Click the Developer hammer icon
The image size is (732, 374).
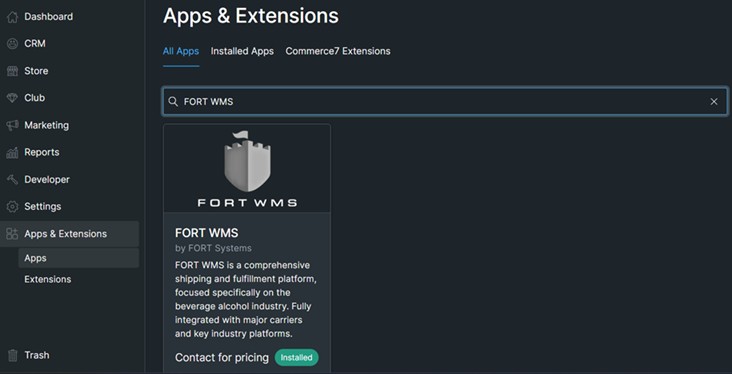pos(12,179)
